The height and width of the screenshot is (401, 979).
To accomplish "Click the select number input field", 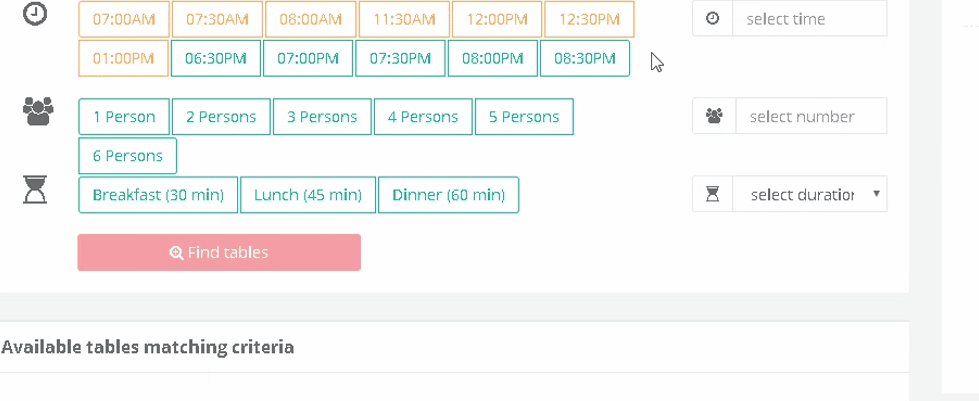I will click(811, 116).
